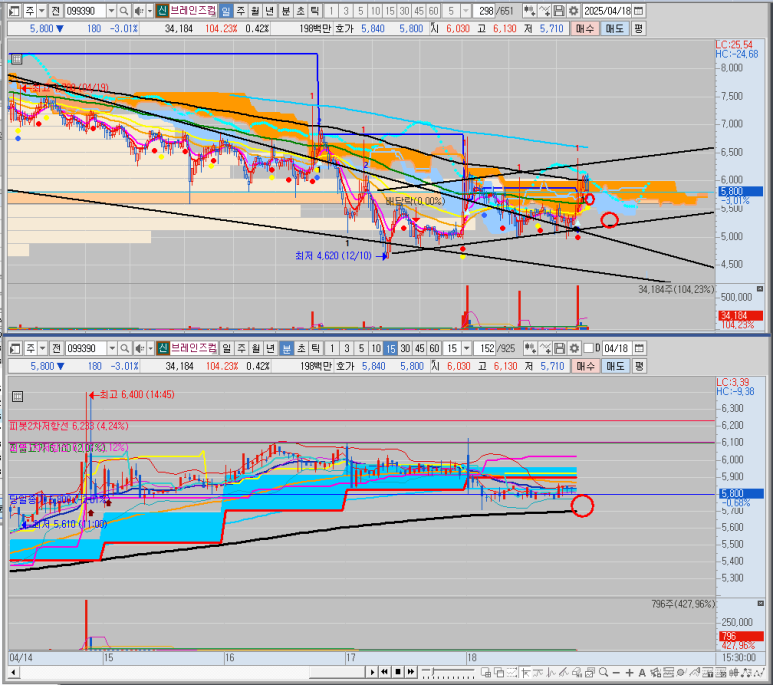Click the candle-add icon in top chart toolbar
The width and height of the screenshot is (773, 685).
[529, 11]
